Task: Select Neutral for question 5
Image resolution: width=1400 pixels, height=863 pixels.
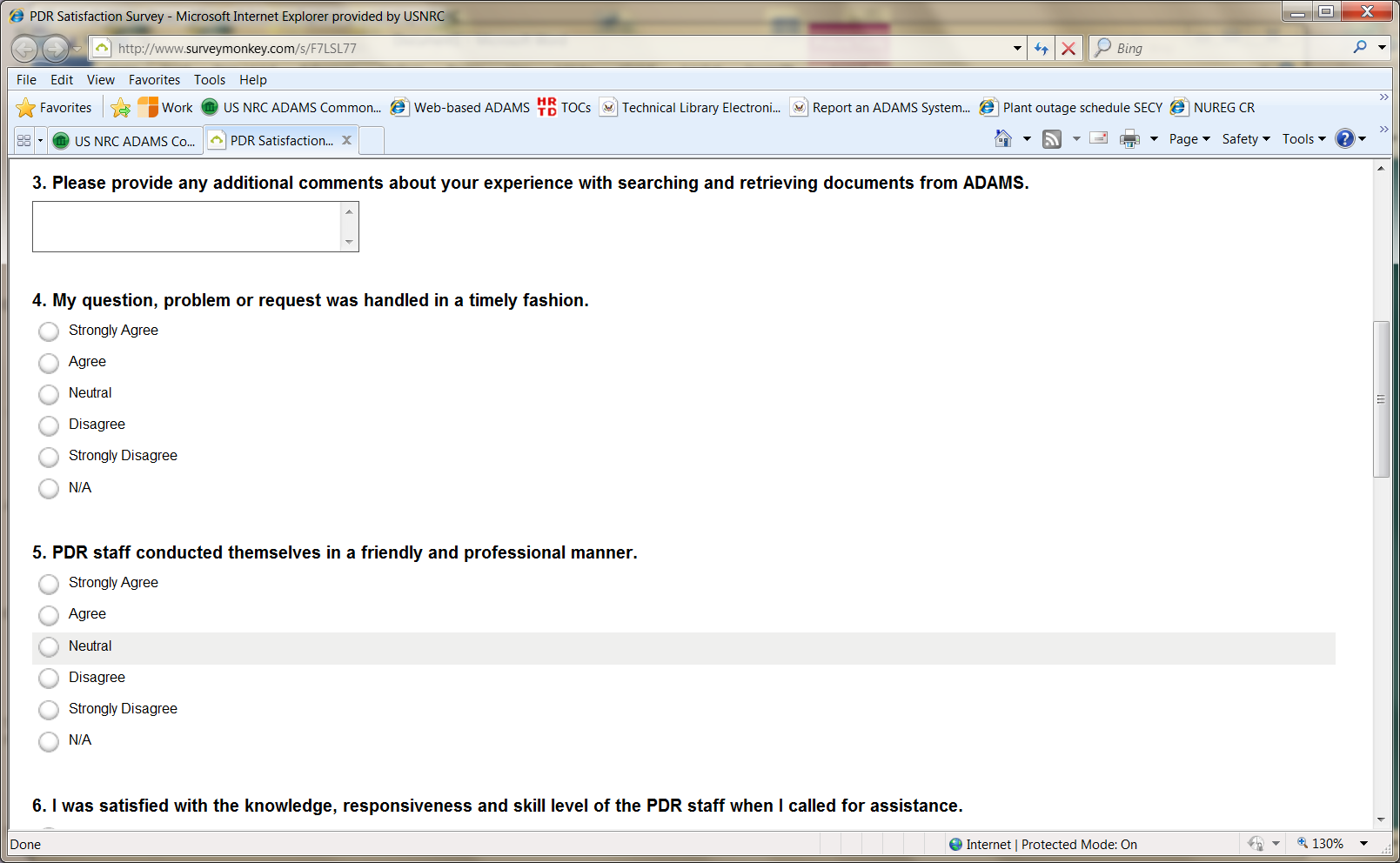Action: coord(49,646)
